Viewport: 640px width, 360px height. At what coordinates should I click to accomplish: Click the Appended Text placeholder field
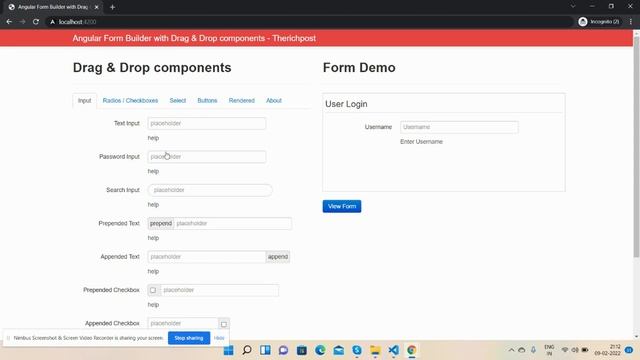[x=207, y=257]
